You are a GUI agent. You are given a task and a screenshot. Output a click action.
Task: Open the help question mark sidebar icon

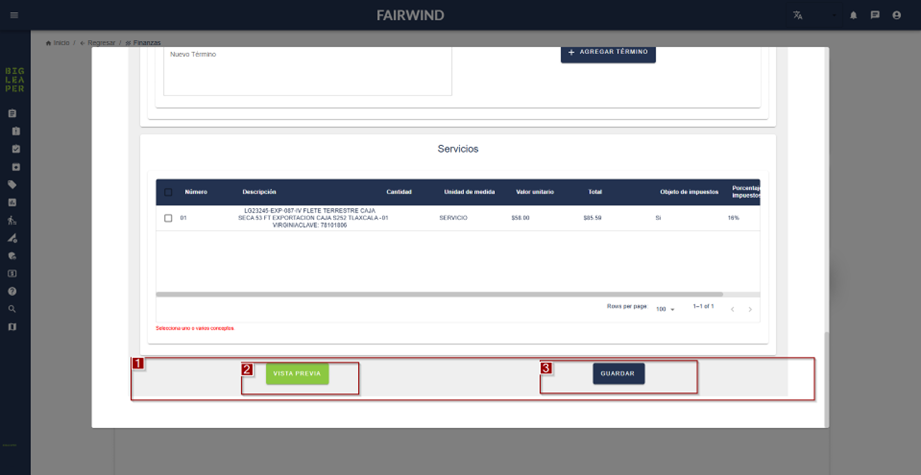(12, 291)
